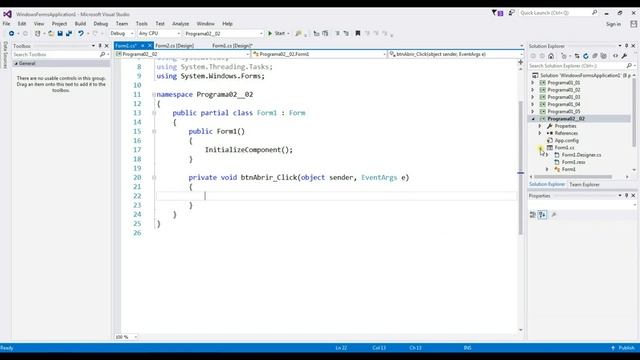Click the Solution Explorer horizontal scrollbar thumb

573,177
